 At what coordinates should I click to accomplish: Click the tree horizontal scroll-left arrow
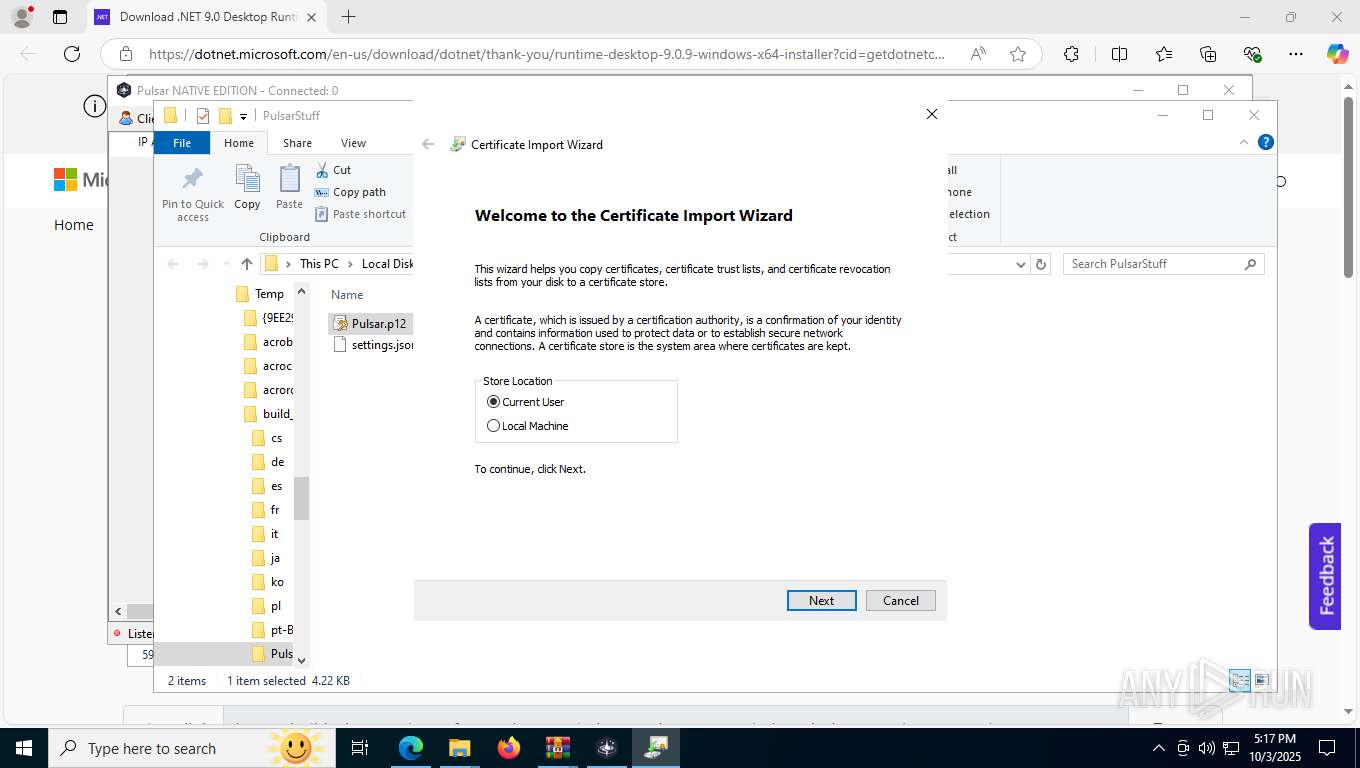click(x=118, y=611)
